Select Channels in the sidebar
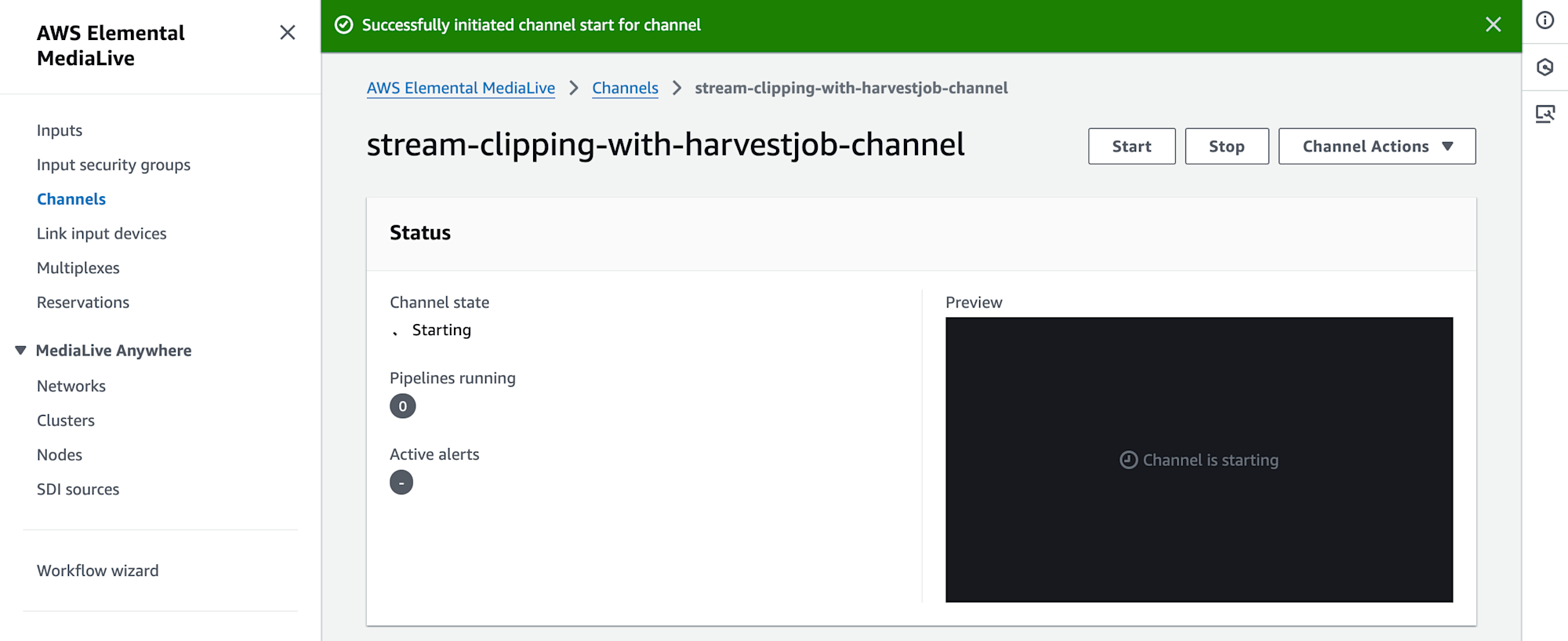Image resolution: width=1568 pixels, height=641 pixels. coord(71,199)
